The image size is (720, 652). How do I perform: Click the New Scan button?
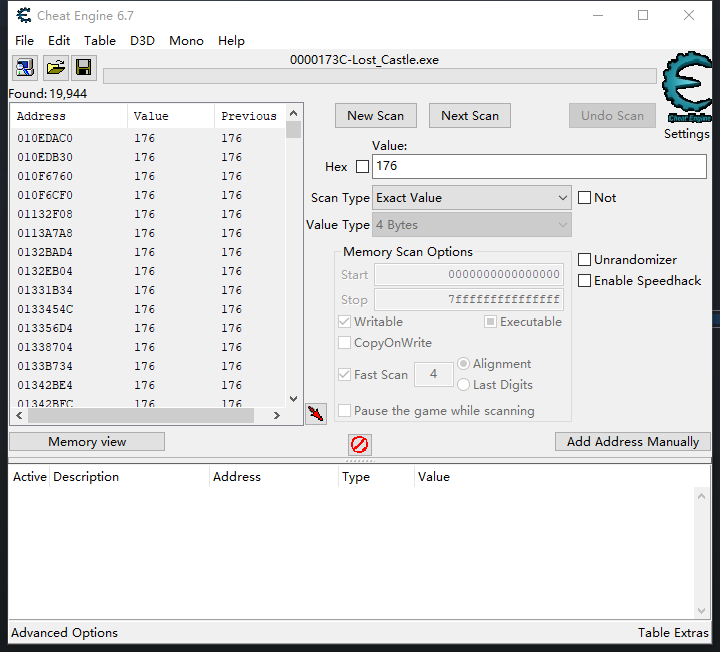click(x=376, y=116)
